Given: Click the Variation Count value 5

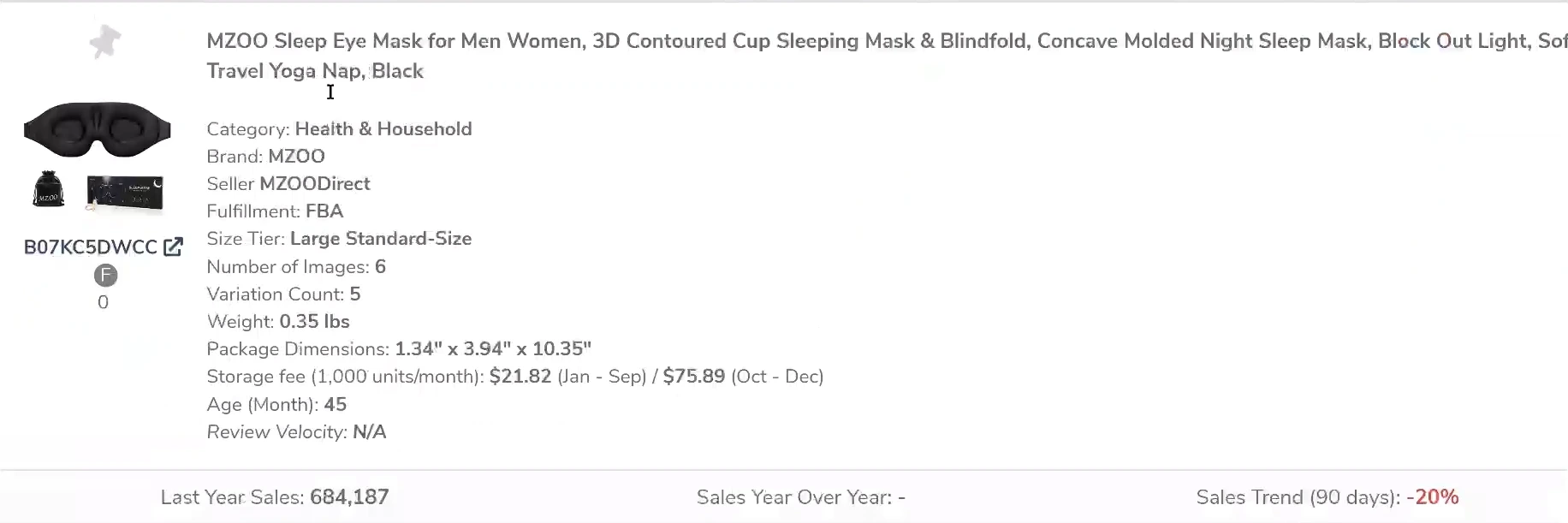Looking at the screenshot, I should coord(355,294).
